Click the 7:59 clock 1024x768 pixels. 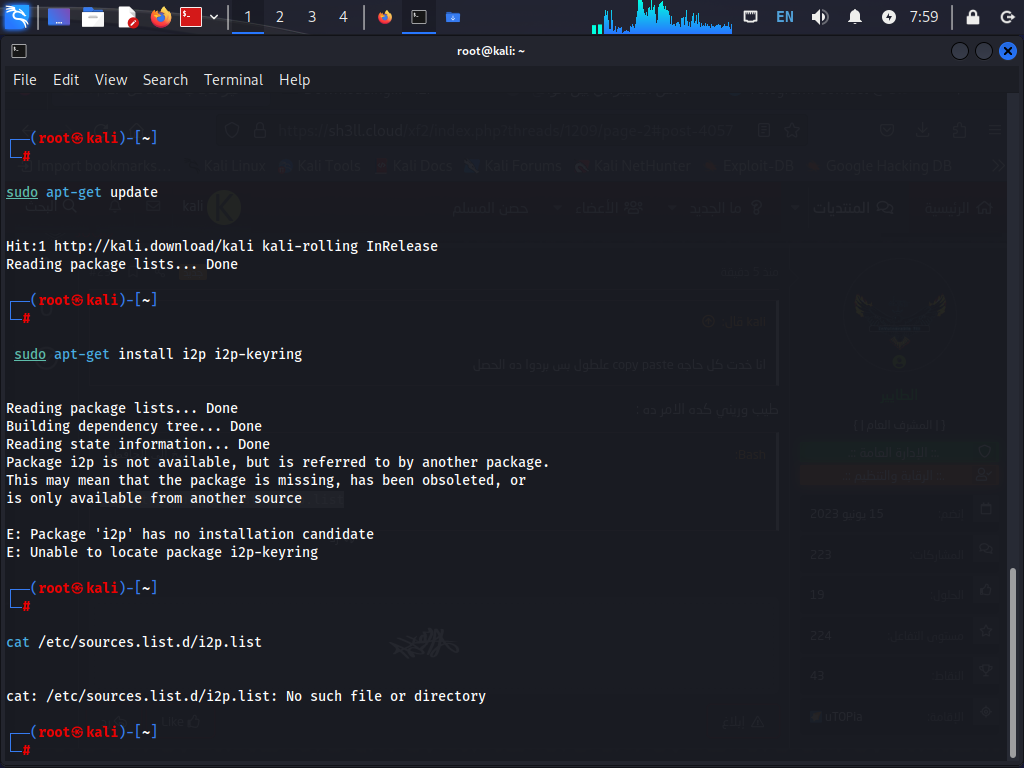924,17
